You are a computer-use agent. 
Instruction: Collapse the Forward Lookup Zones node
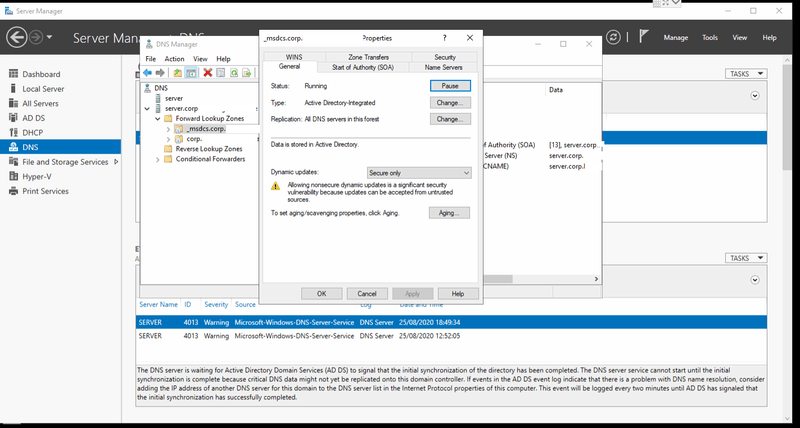158,119
